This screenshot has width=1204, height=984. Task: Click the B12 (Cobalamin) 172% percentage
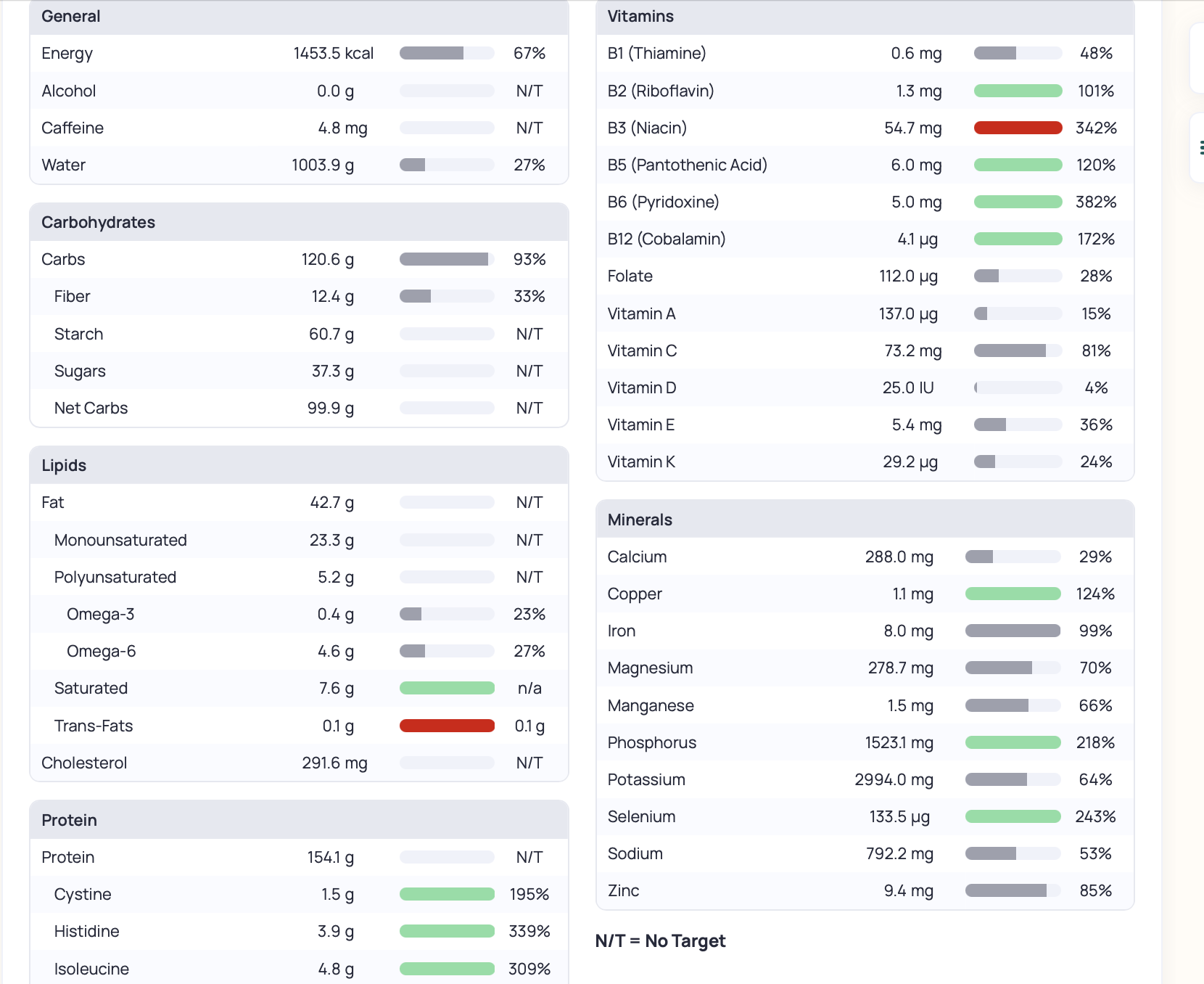(1095, 239)
